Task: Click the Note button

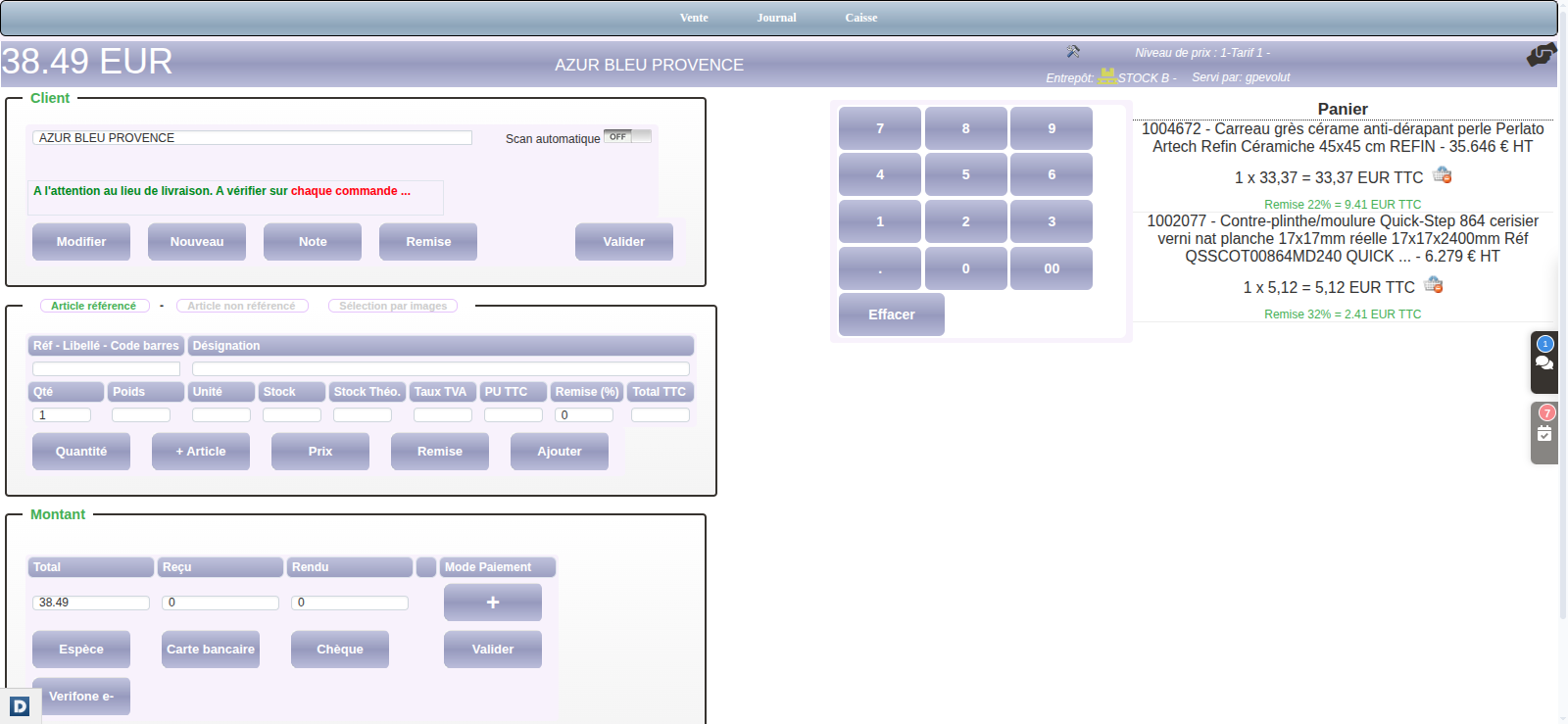Action: click(x=313, y=242)
